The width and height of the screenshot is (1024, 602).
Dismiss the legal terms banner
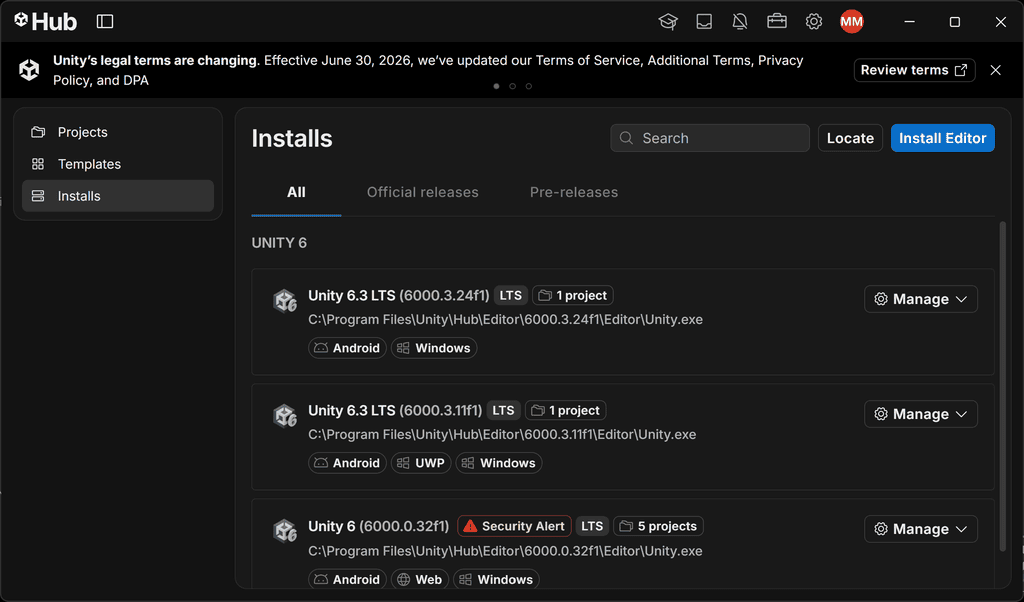pos(995,70)
